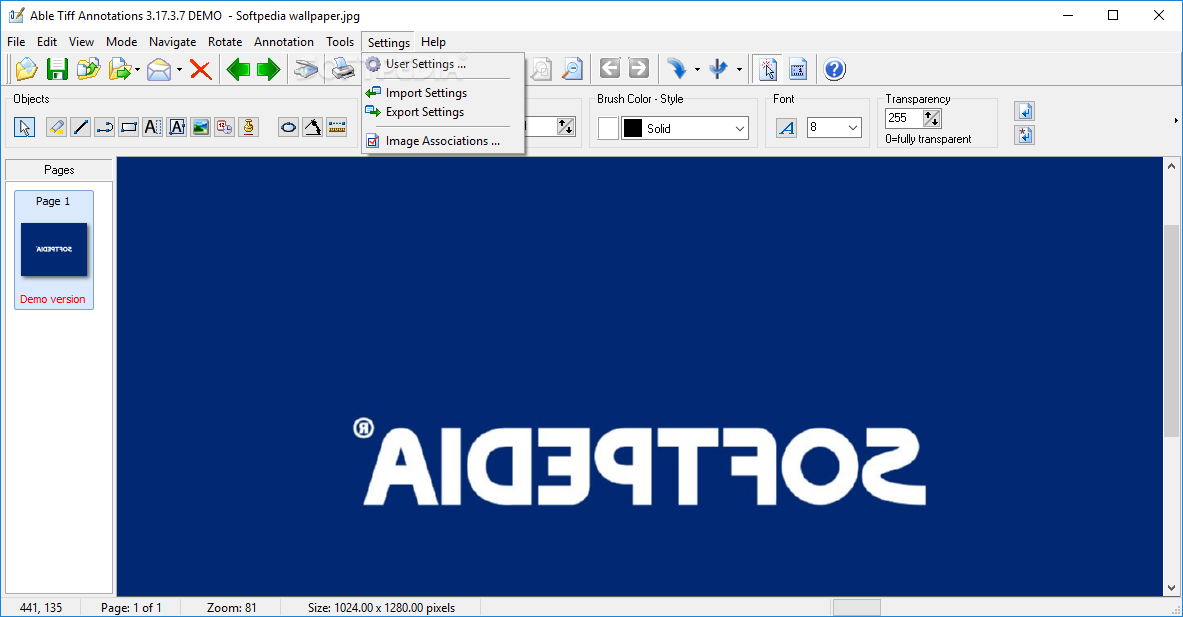
Task: Select the ruler measurement tool
Action: point(336,127)
